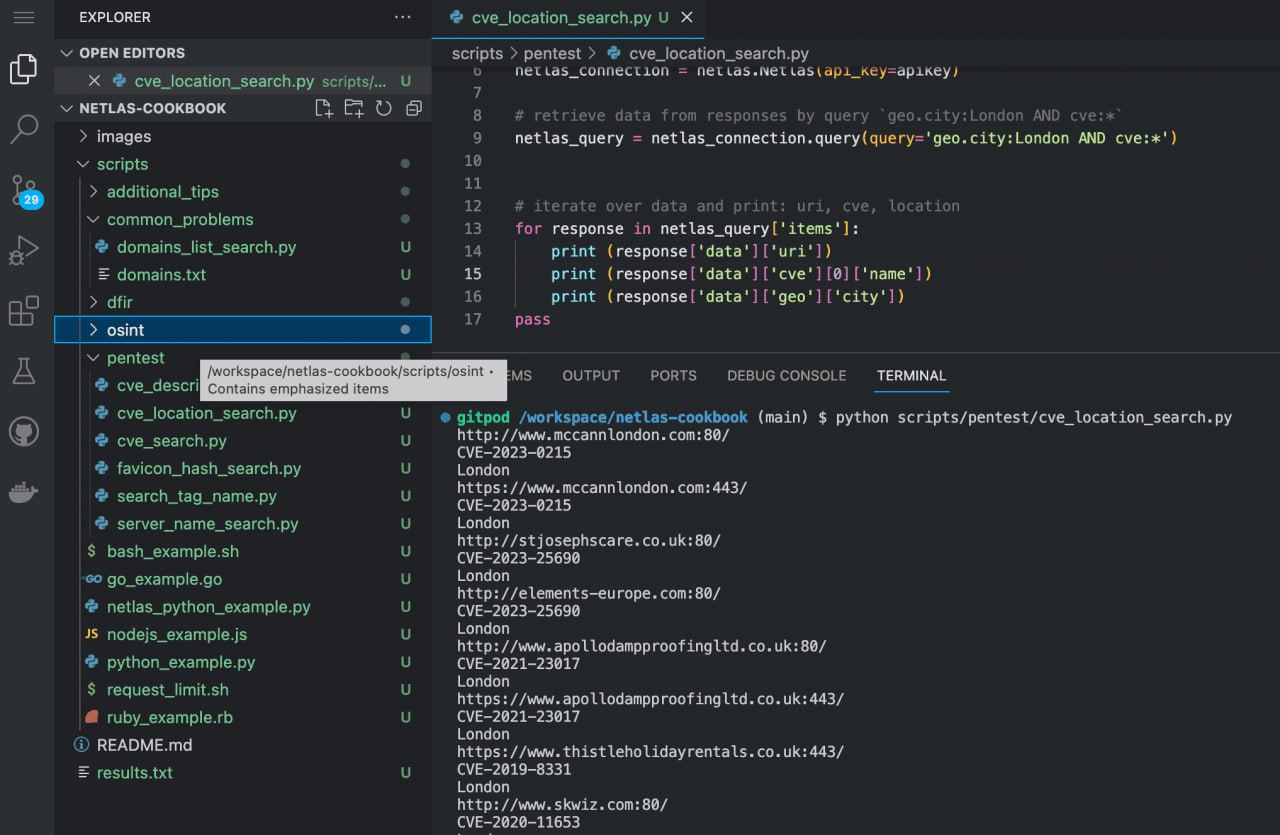1280x835 pixels.
Task: Click line number 15 in editor gutter
Action: (472, 274)
